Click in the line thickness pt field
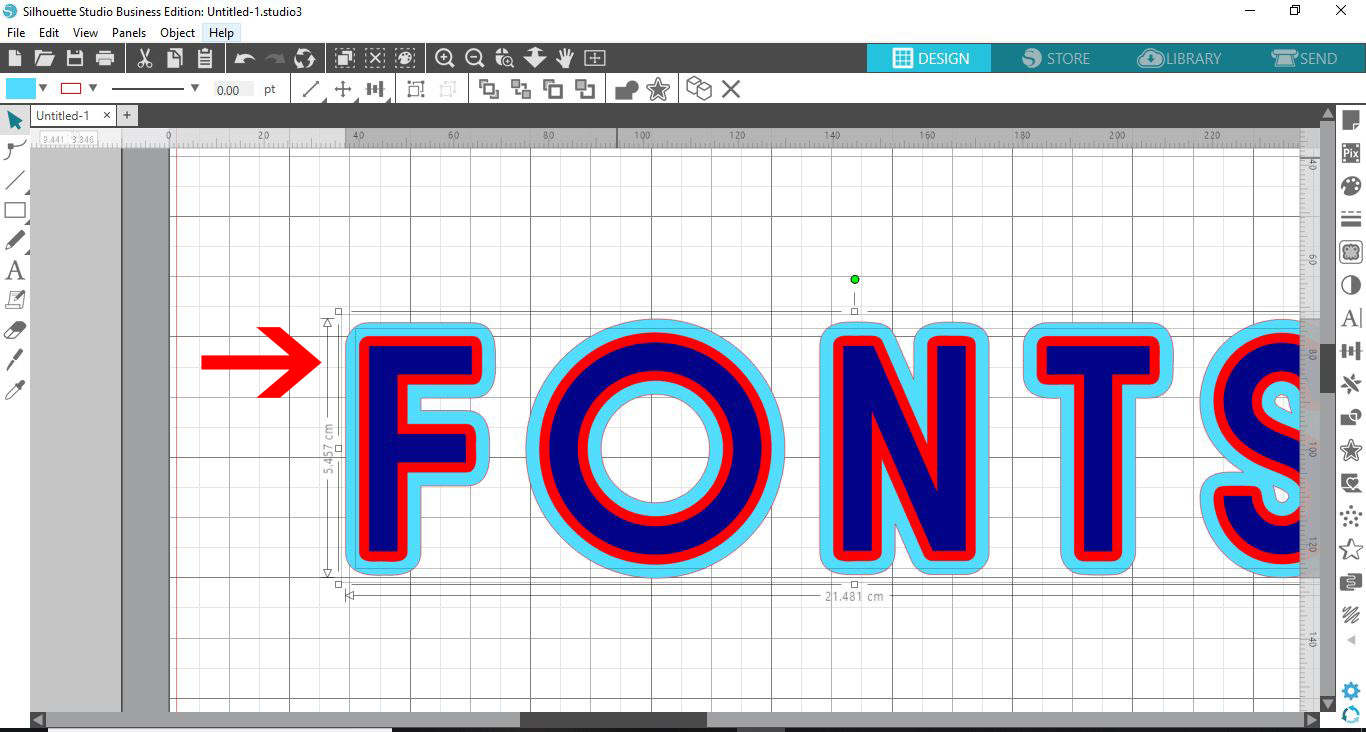Image resolution: width=1366 pixels, height=732 pixels. 232,88
